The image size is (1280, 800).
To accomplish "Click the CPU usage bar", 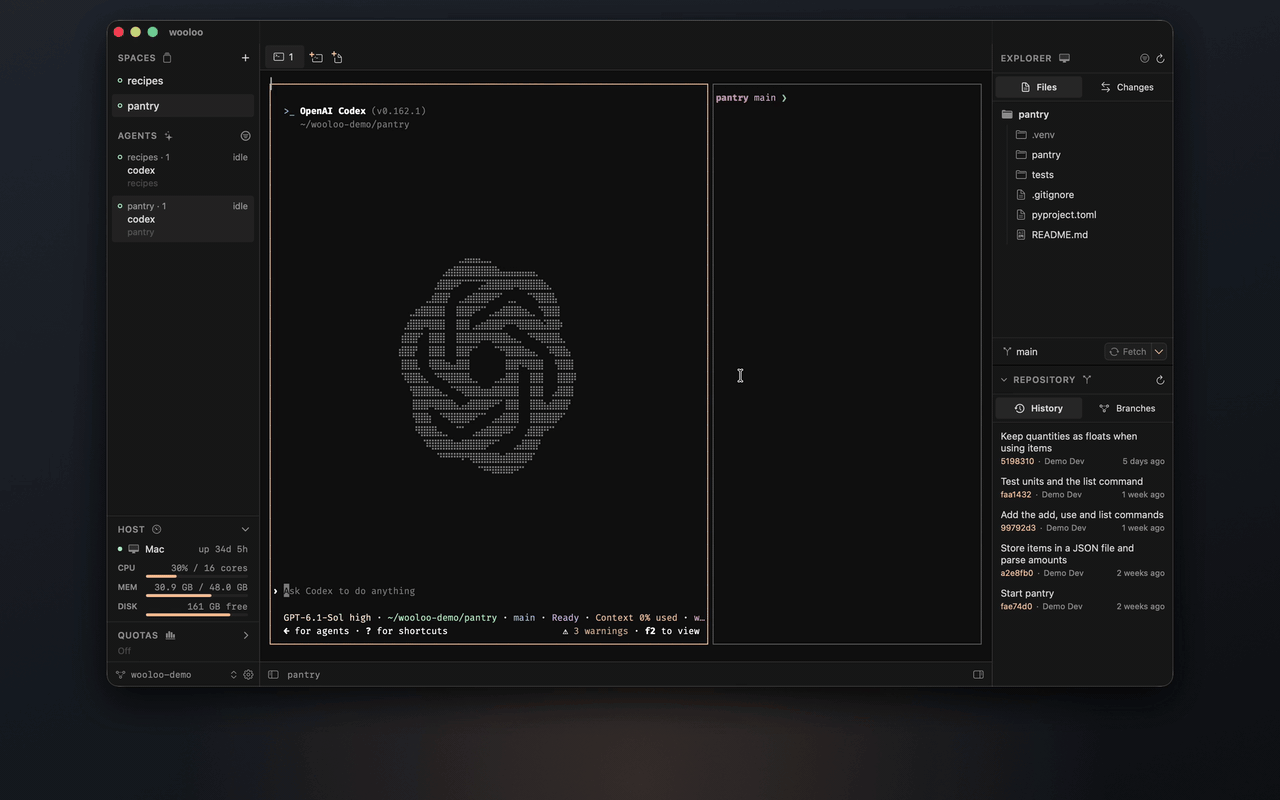I will (x=197, y=577).
